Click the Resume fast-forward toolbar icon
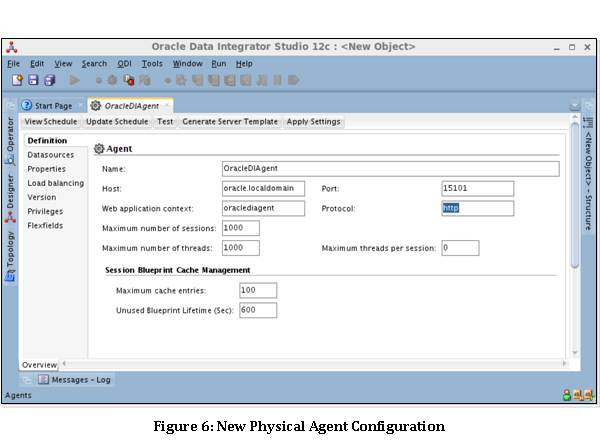This screenshot has height=443, width=600. [293, 80]
